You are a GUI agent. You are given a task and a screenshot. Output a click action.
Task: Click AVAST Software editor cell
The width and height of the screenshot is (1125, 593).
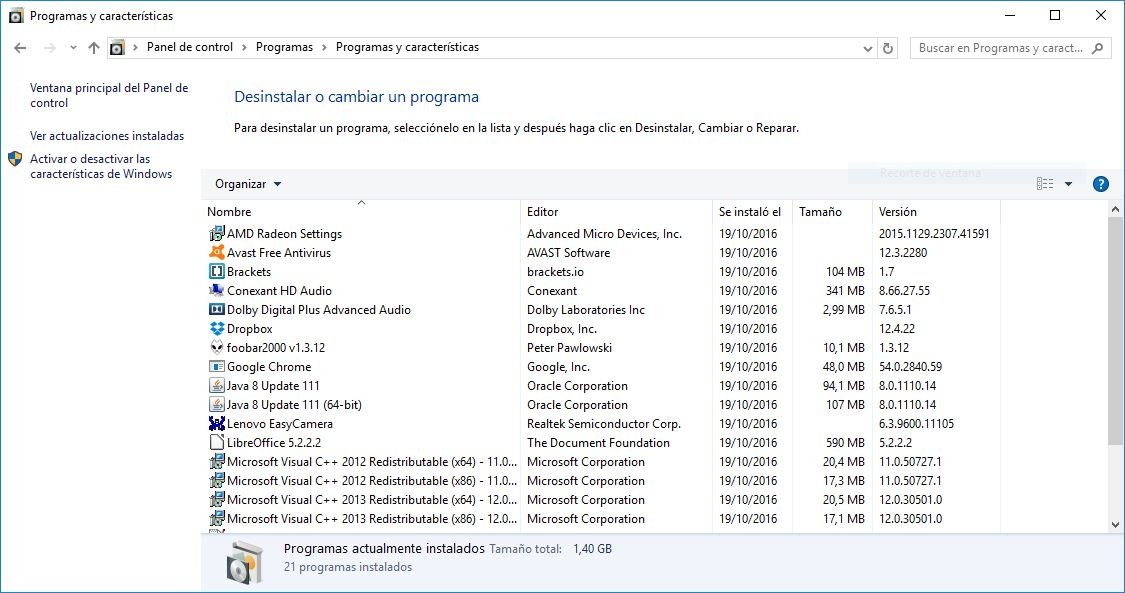tap(568, 252)
